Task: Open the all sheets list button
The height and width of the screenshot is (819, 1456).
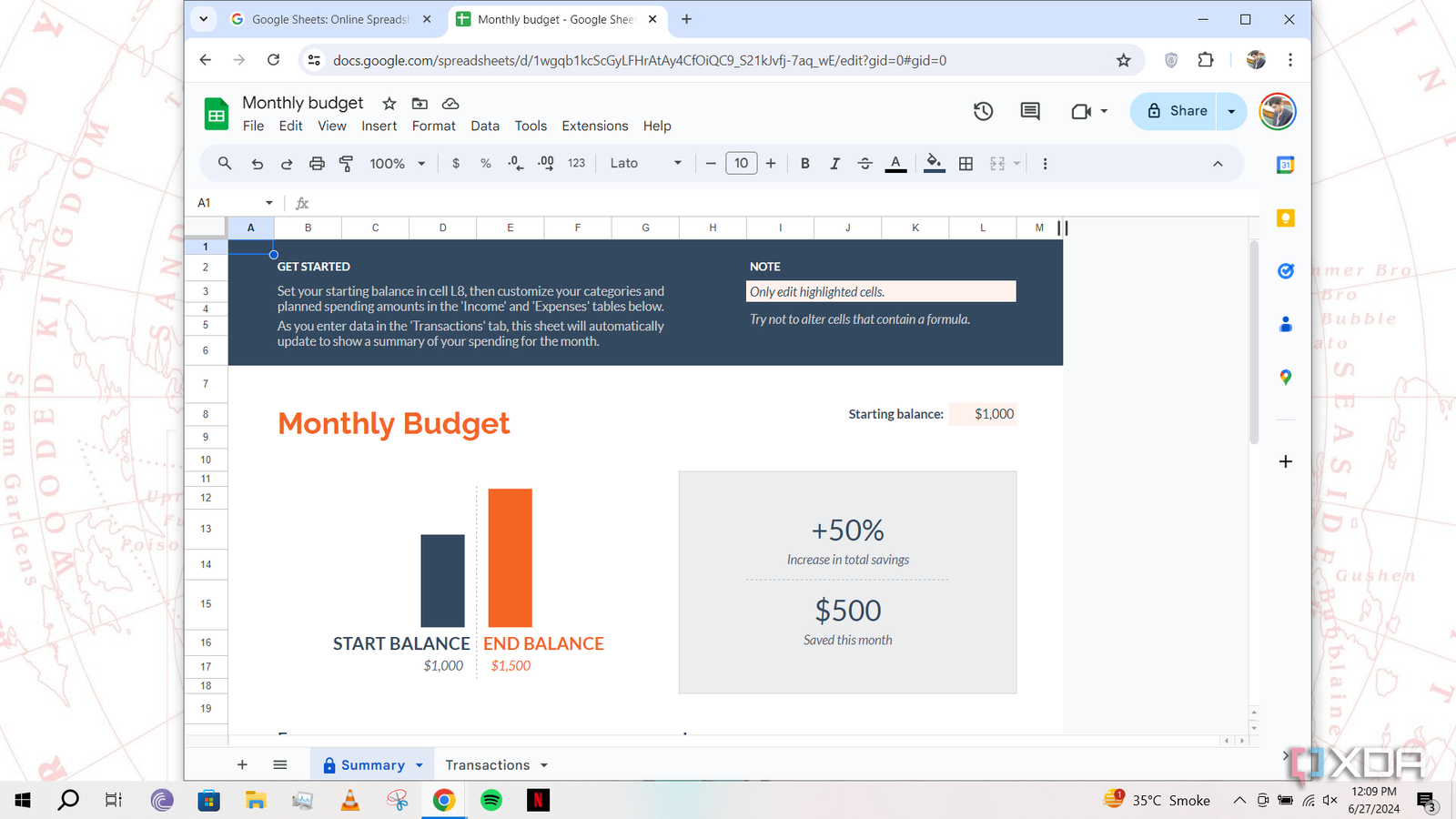Action: pyautogui.click(x=280, y=765)
